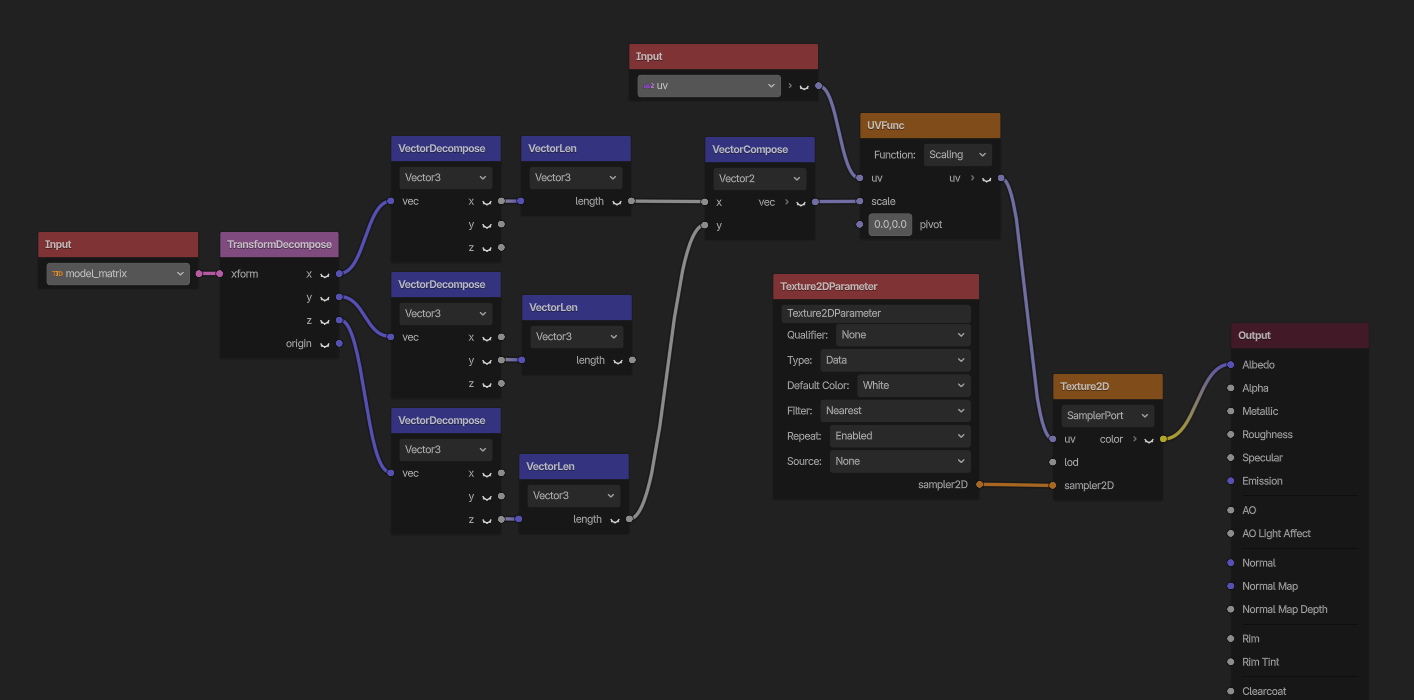Toggle preview eye on UVFunc uv output
The height and width of the screenshot is (700, 1414).
pyautogui.click(x=986, y=179)
